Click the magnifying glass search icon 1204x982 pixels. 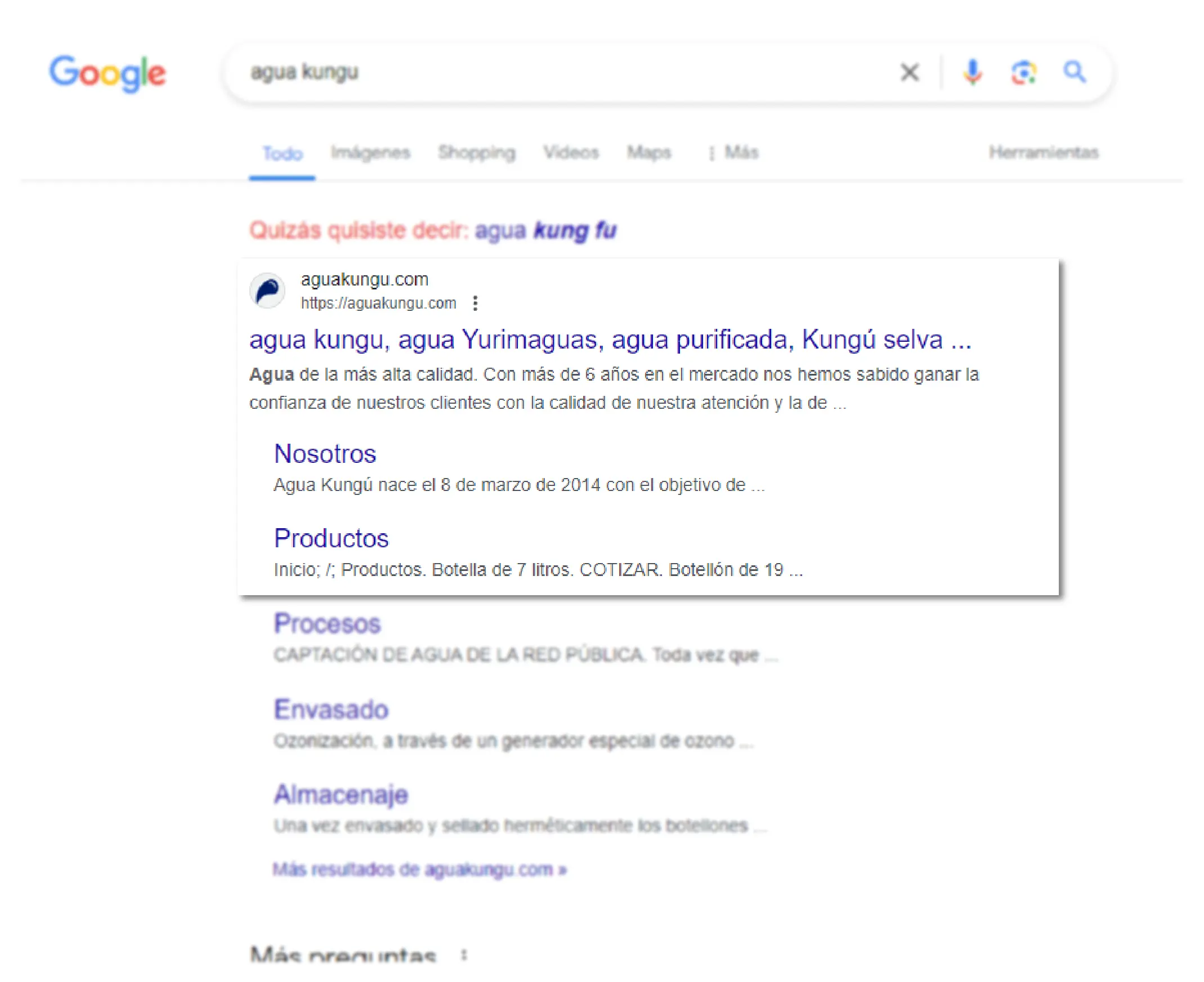tap(1074, 72)
